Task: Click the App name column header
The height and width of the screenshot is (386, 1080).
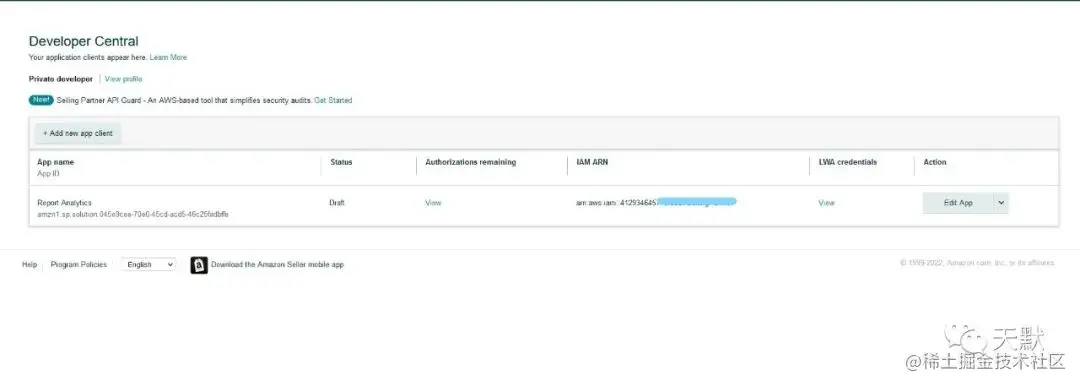Action: point(56,163)
